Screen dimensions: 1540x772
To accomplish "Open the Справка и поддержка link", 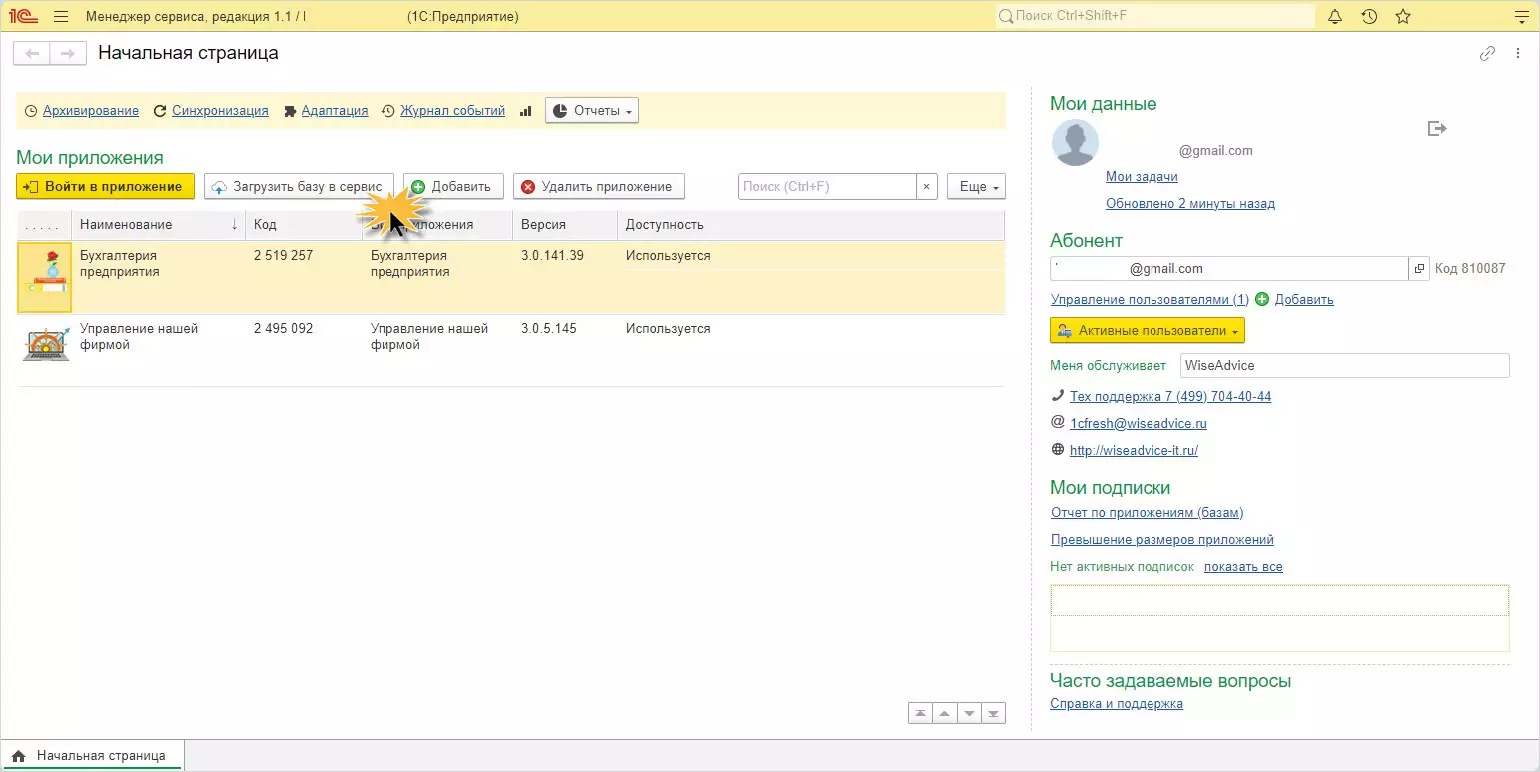I will click(x=1116, y=704).
